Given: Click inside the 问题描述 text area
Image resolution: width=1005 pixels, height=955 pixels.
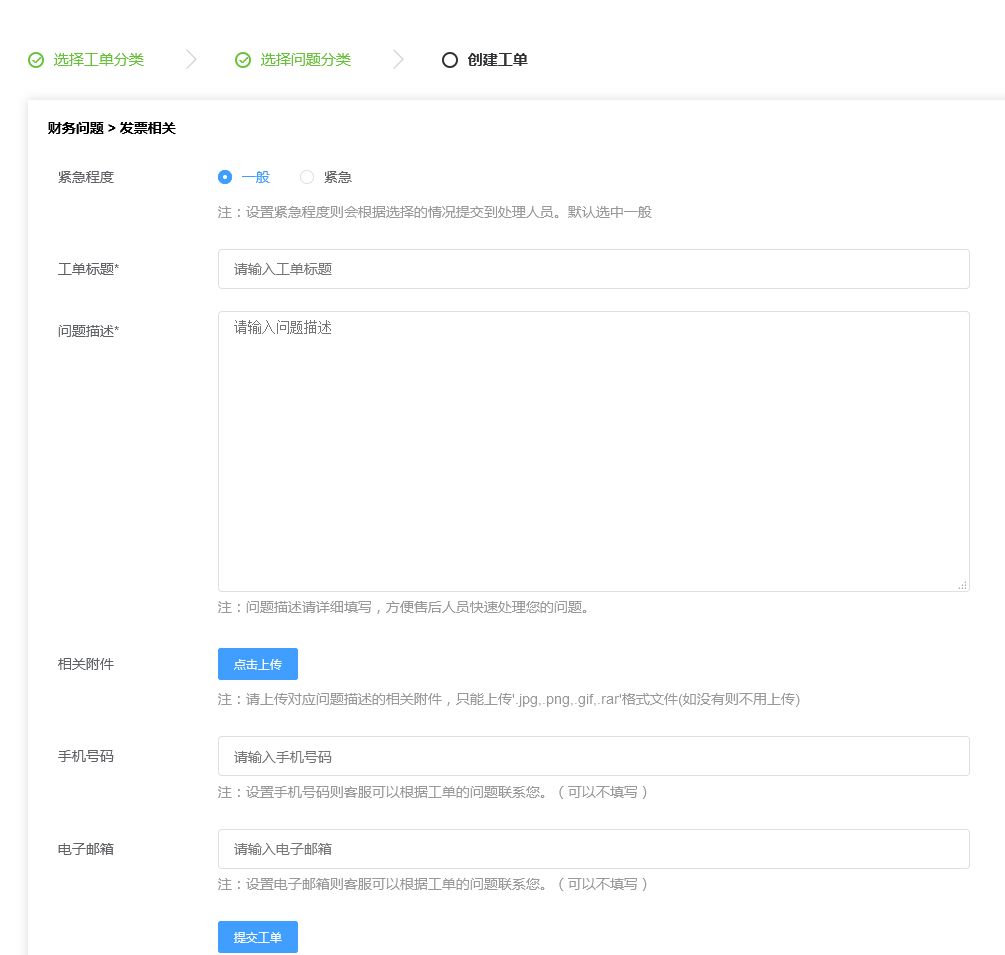Looking at the screenshot, I should pos(593,451).
